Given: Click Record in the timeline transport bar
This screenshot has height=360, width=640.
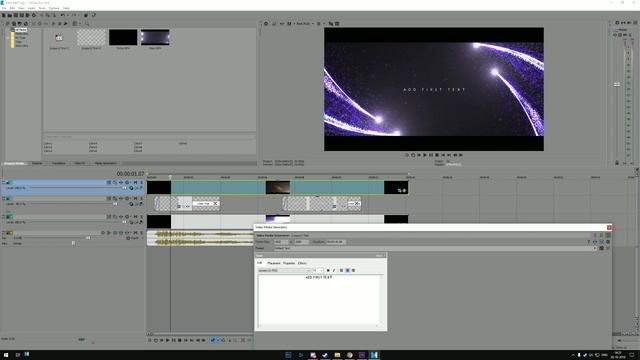Looking at the screenshot, I should point(150,340).
